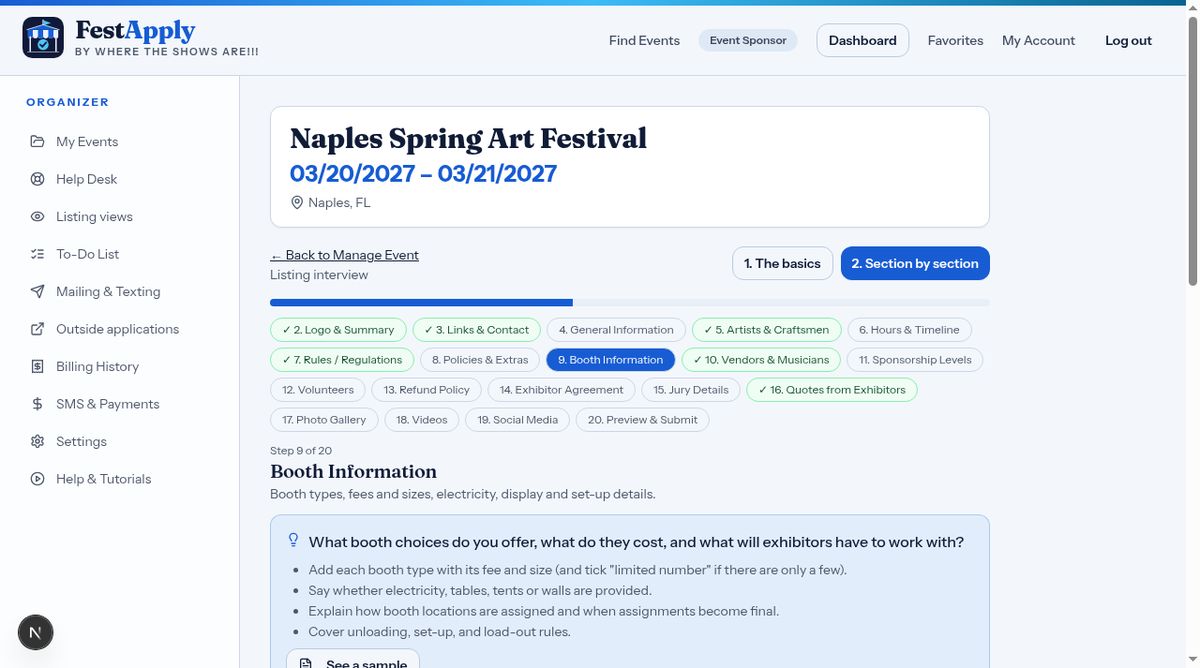Image resolution: width=1200 pixels, height=668 pixels.
Task: Click the SMS & Payments dollar icon
Action: pos(38,404)
